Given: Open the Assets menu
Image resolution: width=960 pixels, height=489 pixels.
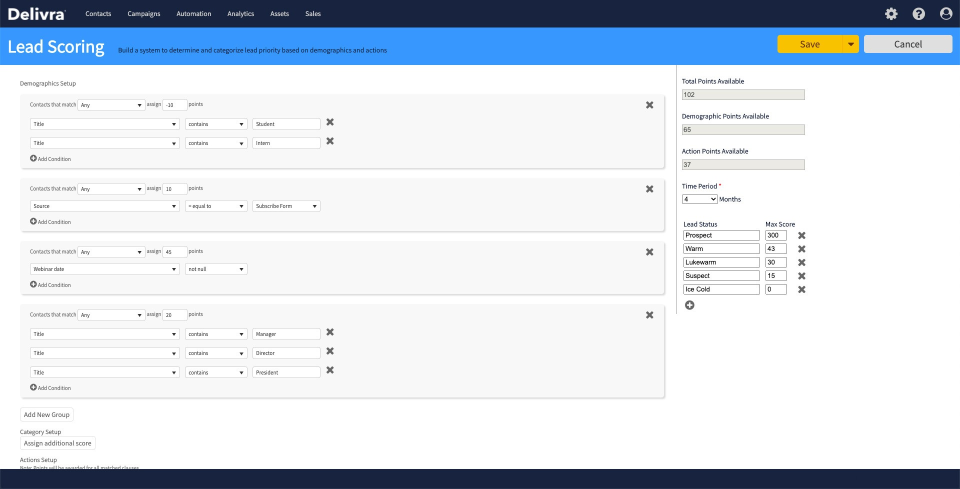Looking at the screenshot, I should click(279, 13).
